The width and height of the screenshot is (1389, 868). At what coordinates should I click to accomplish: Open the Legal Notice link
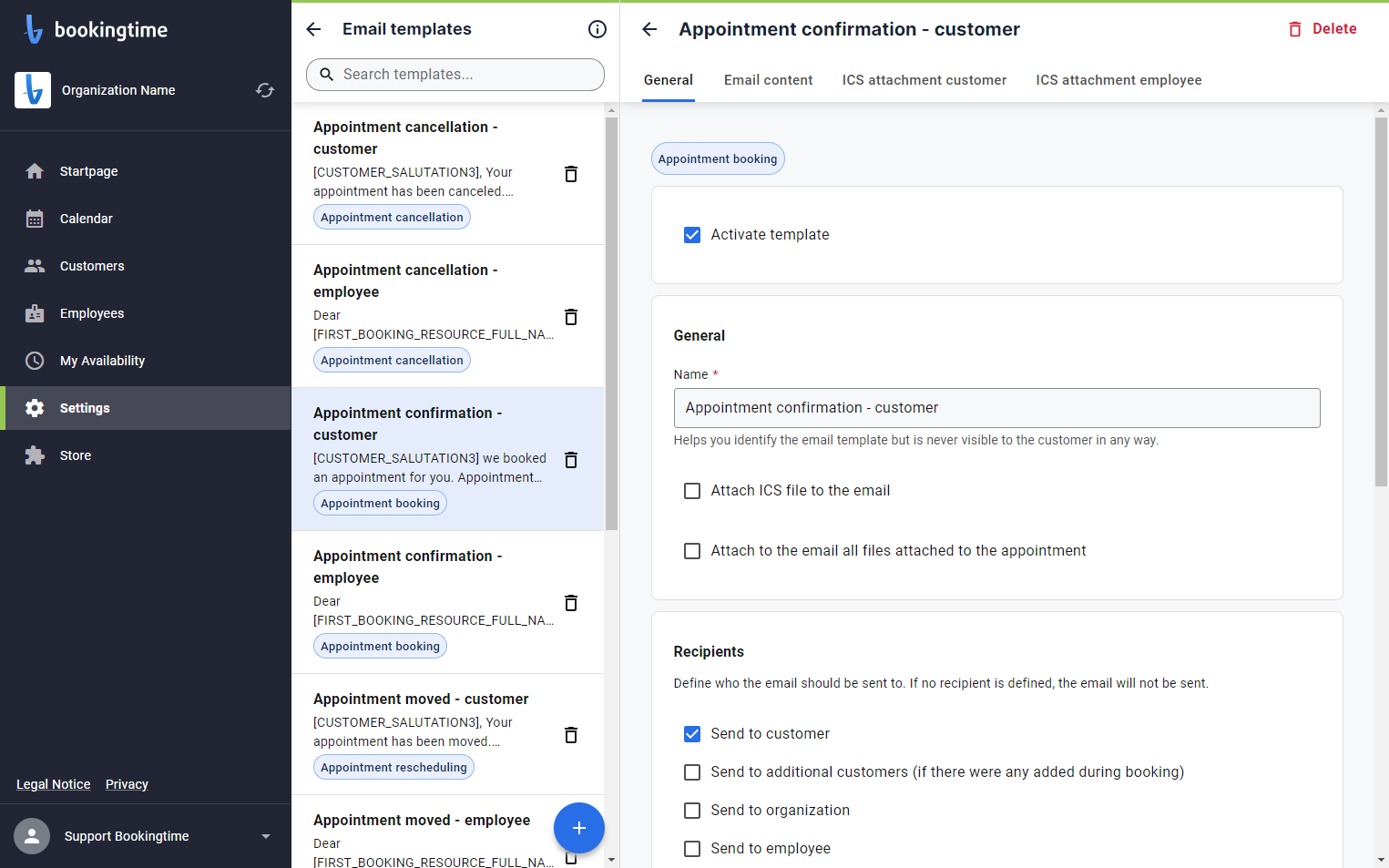click(x=54, y=784)
